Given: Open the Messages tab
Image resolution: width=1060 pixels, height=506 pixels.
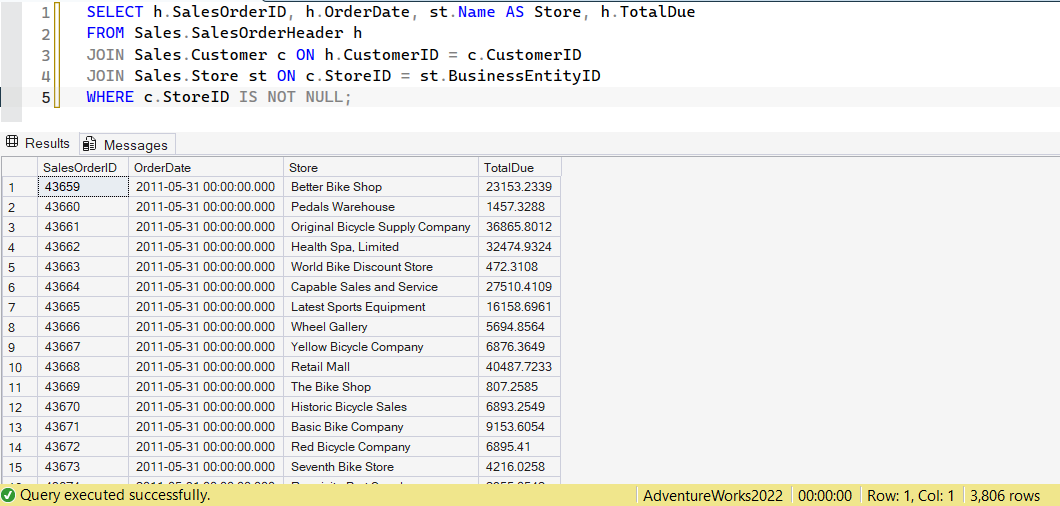Looking at the screenshot, I should point(127,144).
